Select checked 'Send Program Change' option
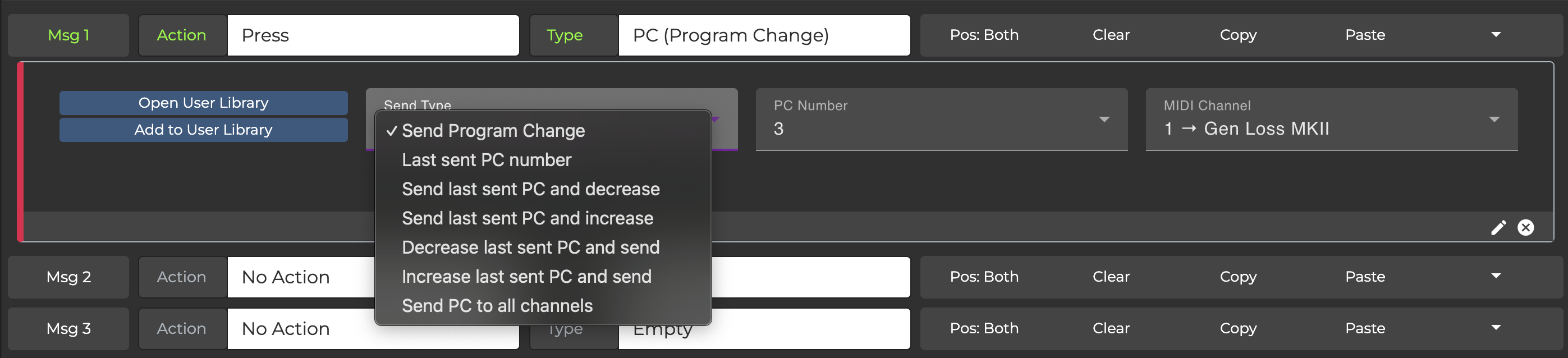Image resolution: width=1568 pixels, height=358 pixels. pyautogui.click(x=493, y=131)
